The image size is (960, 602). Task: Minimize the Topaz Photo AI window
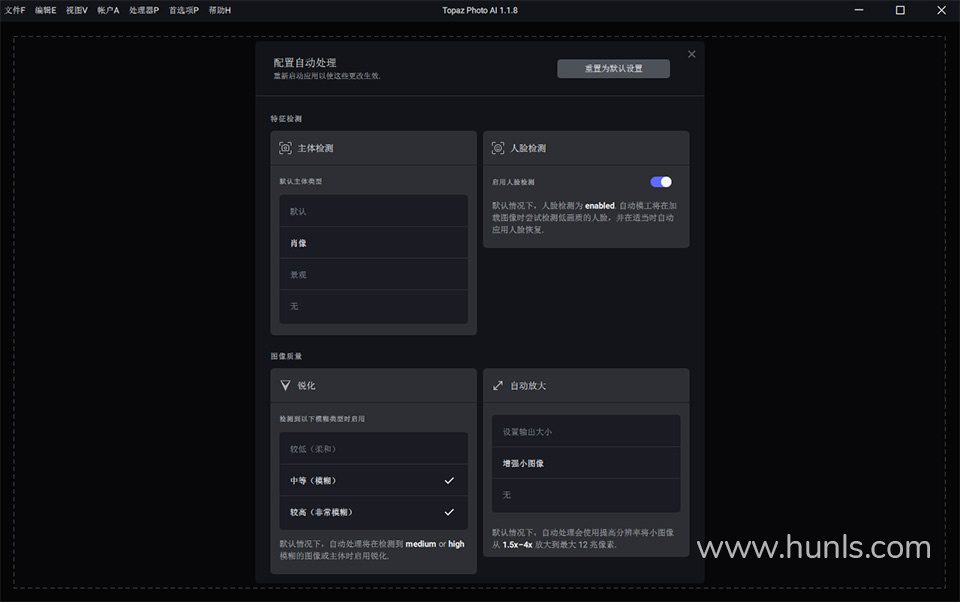coord(859,10)
